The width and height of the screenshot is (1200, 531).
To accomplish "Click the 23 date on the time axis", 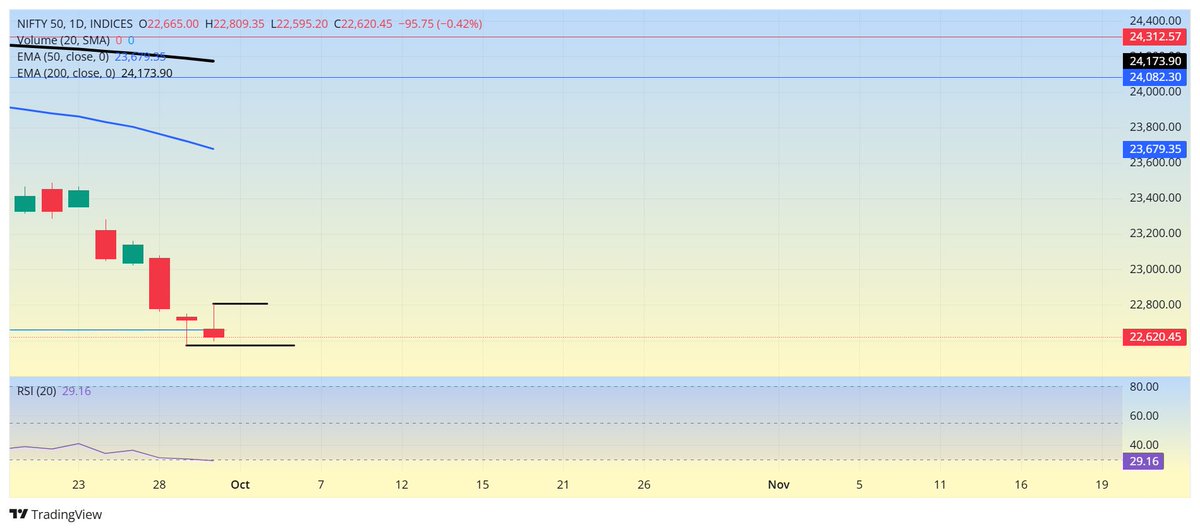I will pyautogui.click(x=78, y=484).
